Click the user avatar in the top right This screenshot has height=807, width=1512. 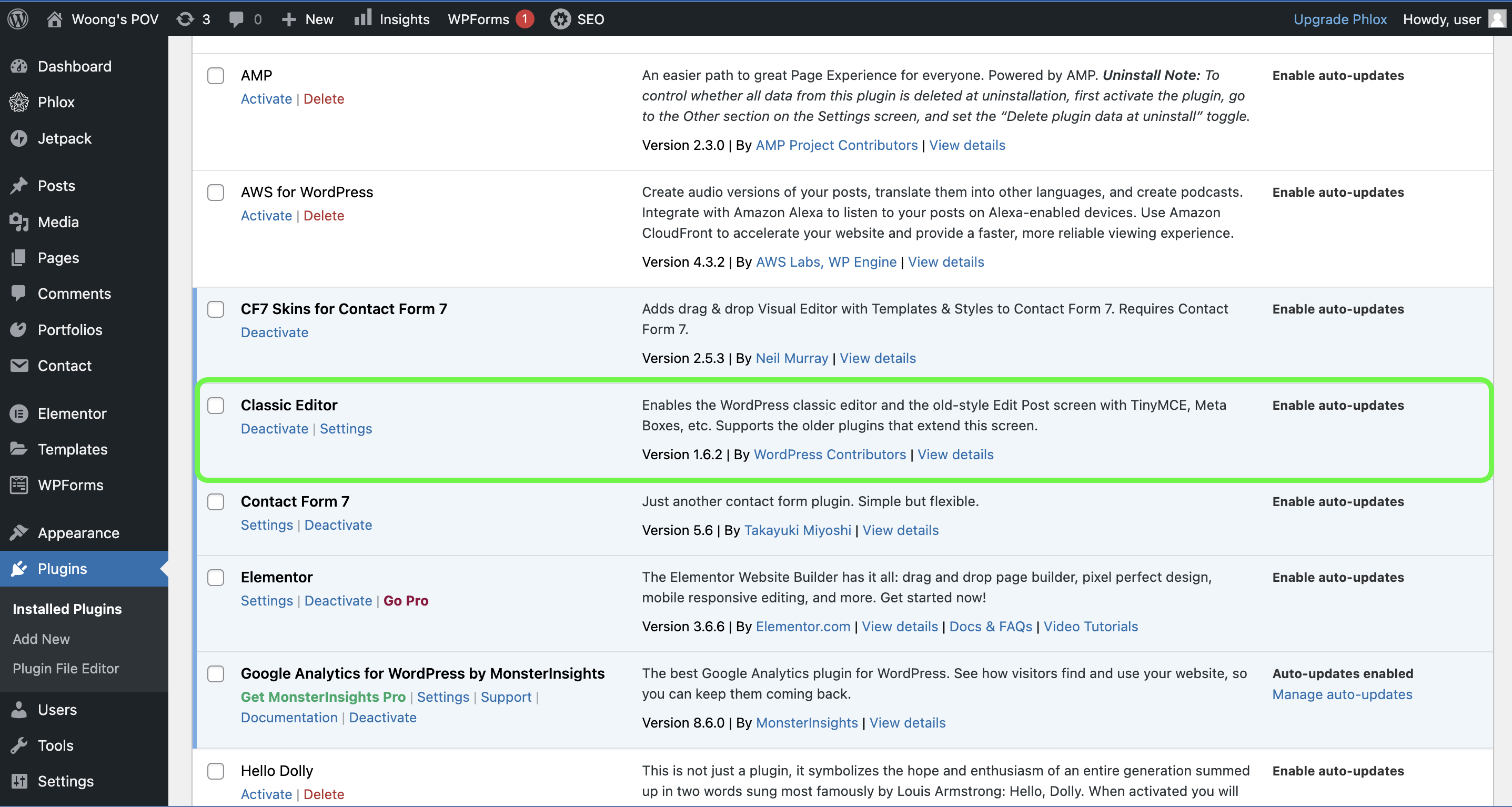[x=1496, y=19]
